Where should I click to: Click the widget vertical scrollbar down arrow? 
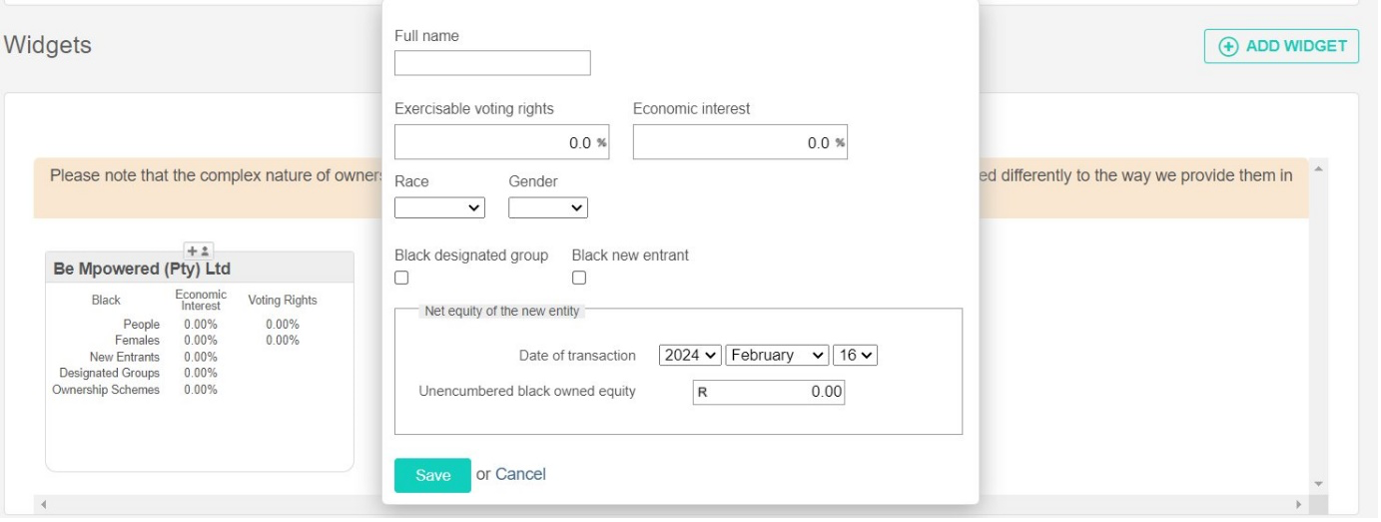(x=1318, y=484)
